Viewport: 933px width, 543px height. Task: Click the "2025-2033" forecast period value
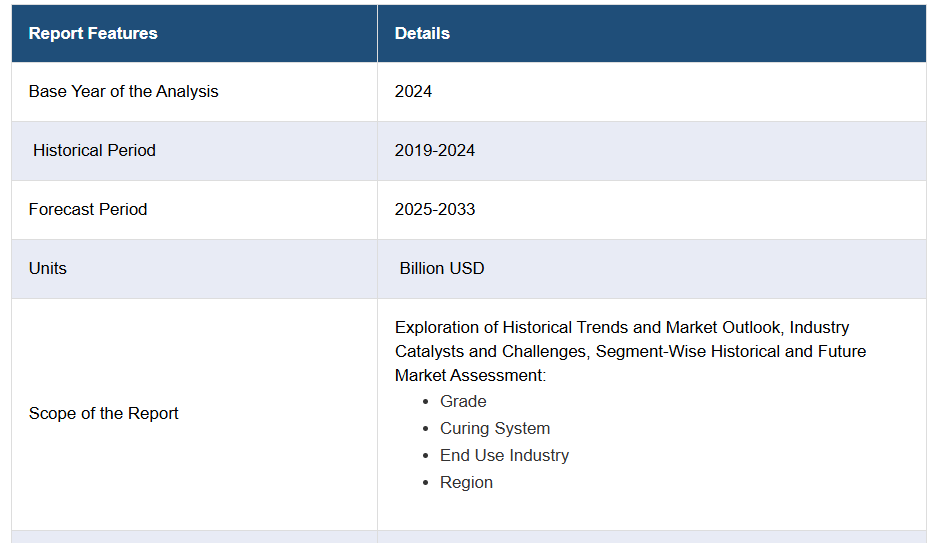[x=435, y=209]
